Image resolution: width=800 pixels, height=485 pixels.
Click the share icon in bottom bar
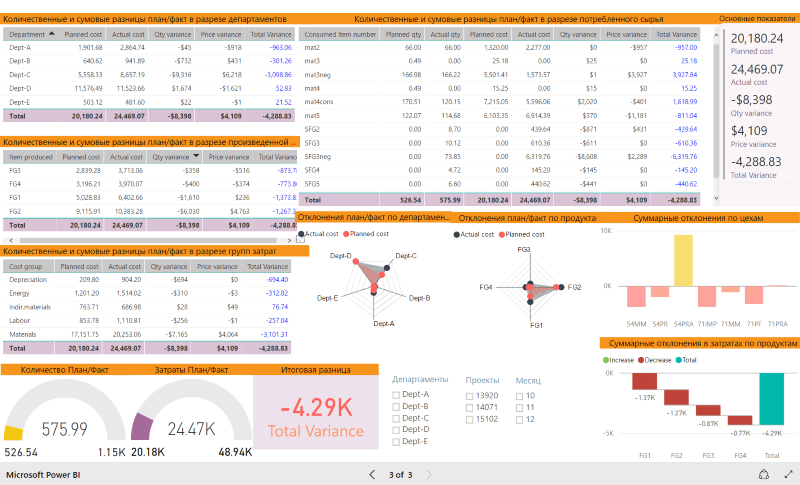(765, 475)
